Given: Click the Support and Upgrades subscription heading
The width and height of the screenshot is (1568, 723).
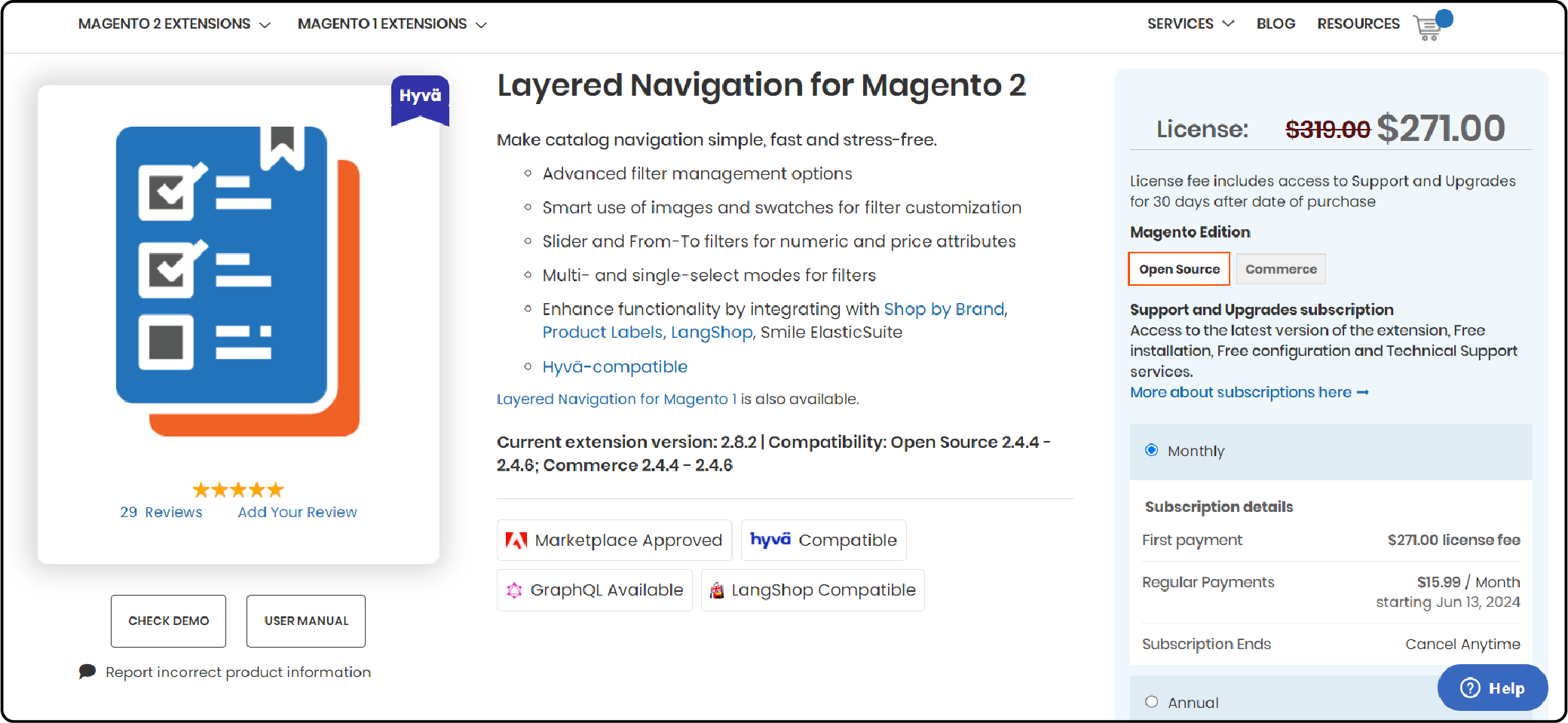Looking at the screenshot, I should pos(1261,310).
